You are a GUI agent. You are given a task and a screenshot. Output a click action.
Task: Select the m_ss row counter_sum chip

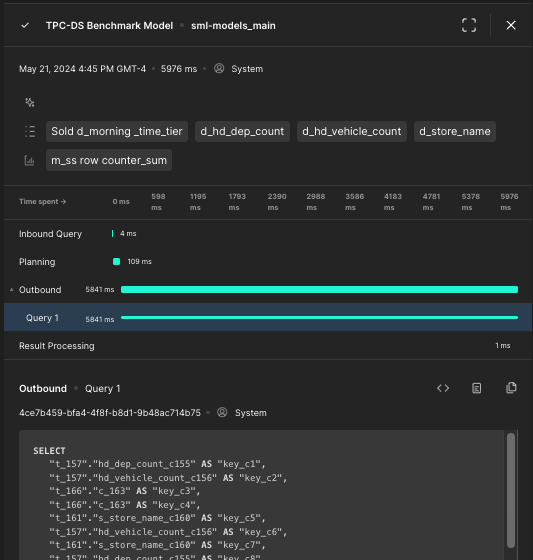(x=109, y=160)
